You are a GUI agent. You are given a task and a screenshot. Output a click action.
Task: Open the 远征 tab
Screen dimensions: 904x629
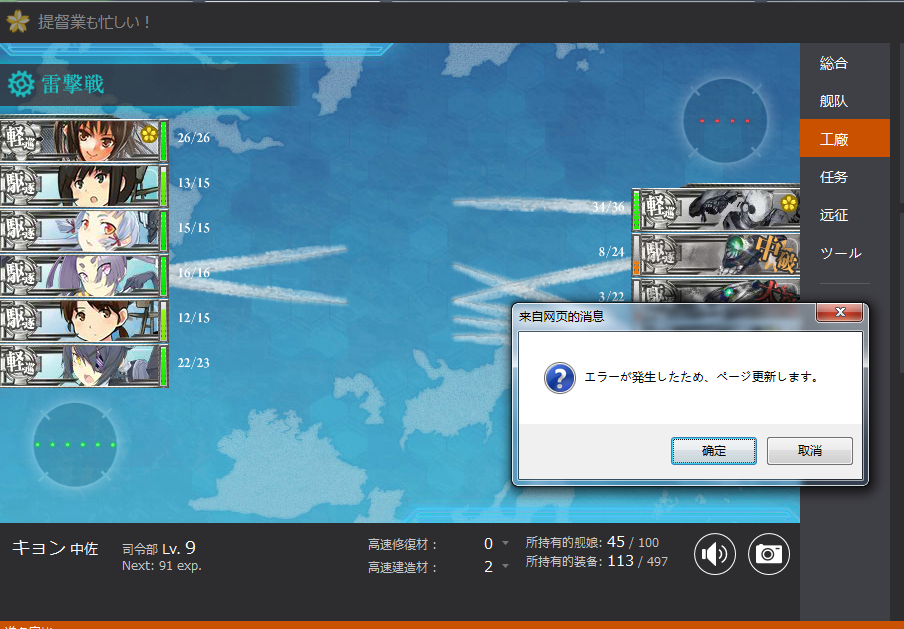pos(845,215)
